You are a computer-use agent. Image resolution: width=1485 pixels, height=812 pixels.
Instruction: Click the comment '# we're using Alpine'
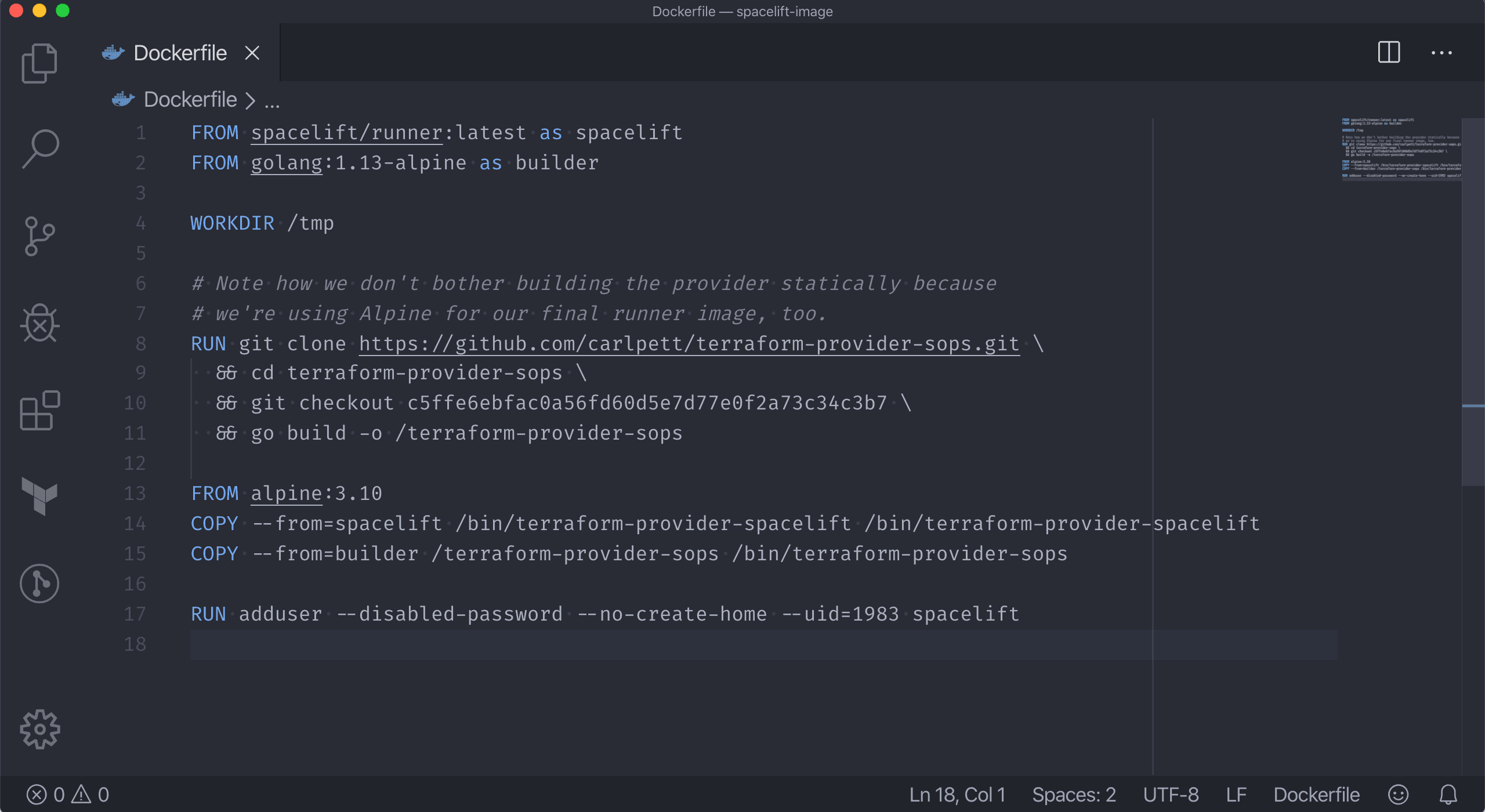point(508,314)
